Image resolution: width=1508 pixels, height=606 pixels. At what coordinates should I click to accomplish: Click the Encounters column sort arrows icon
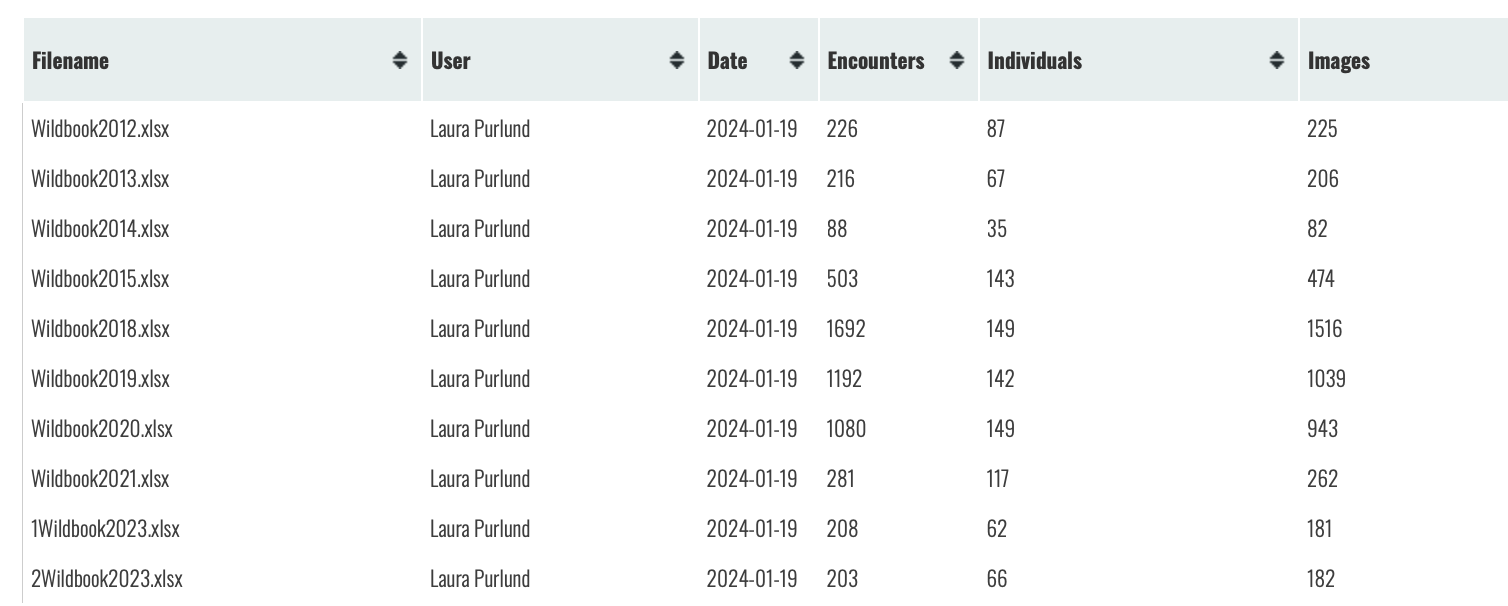pos(957,60)
